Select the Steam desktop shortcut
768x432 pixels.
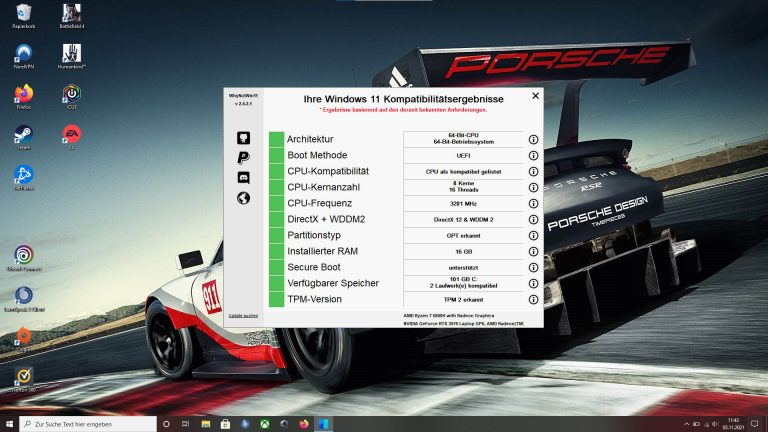22,135
